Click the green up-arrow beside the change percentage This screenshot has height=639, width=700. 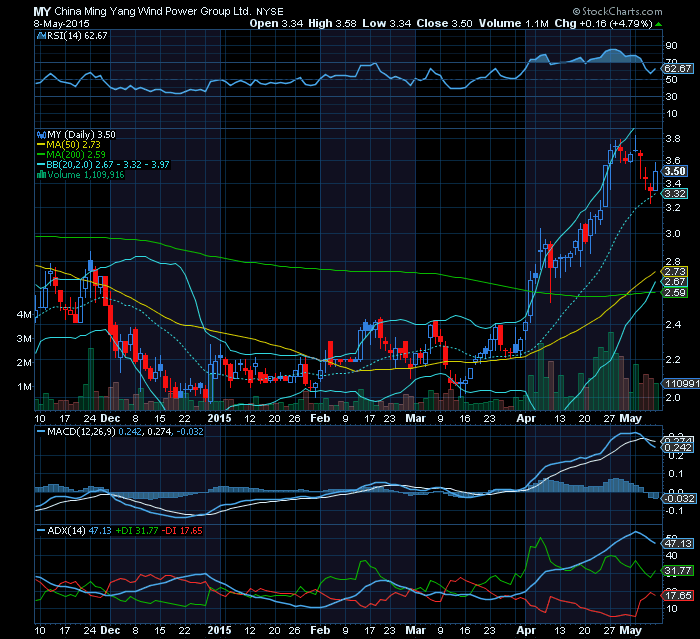[659, 24]
